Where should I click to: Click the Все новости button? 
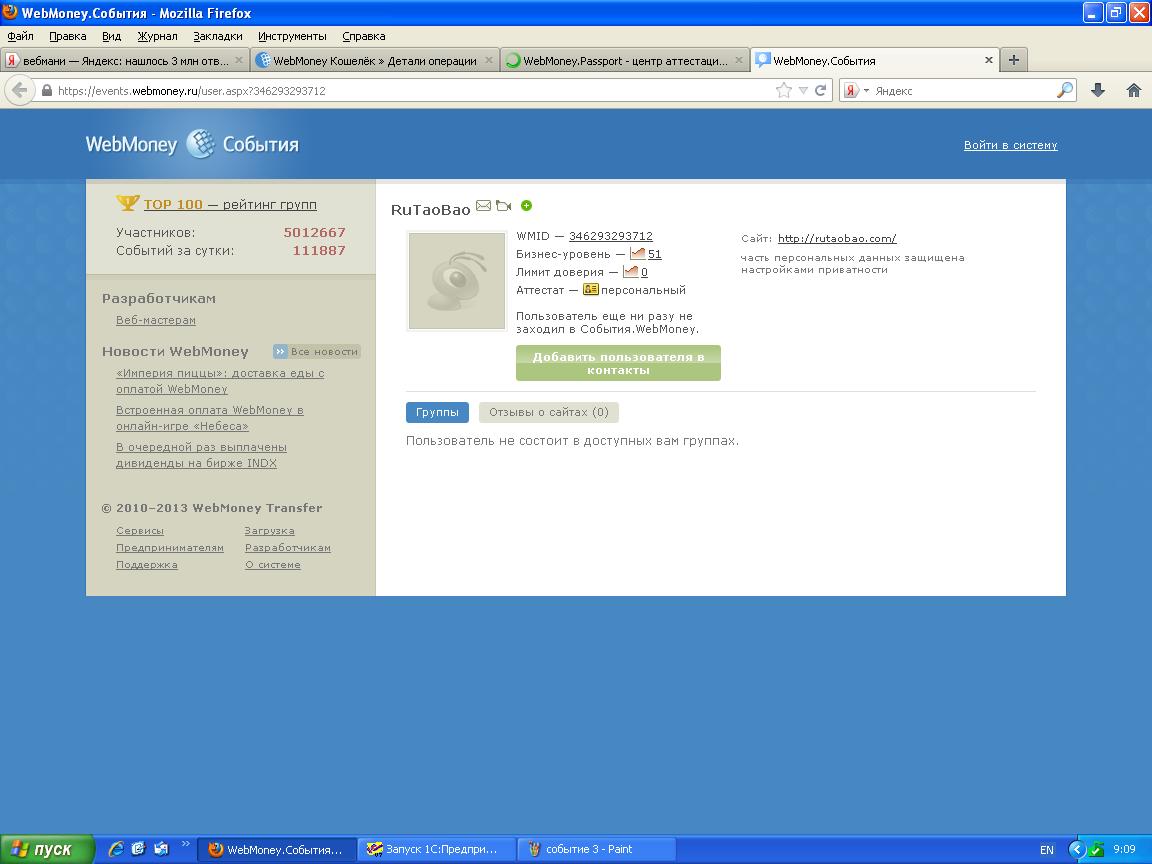pos(317,351)
